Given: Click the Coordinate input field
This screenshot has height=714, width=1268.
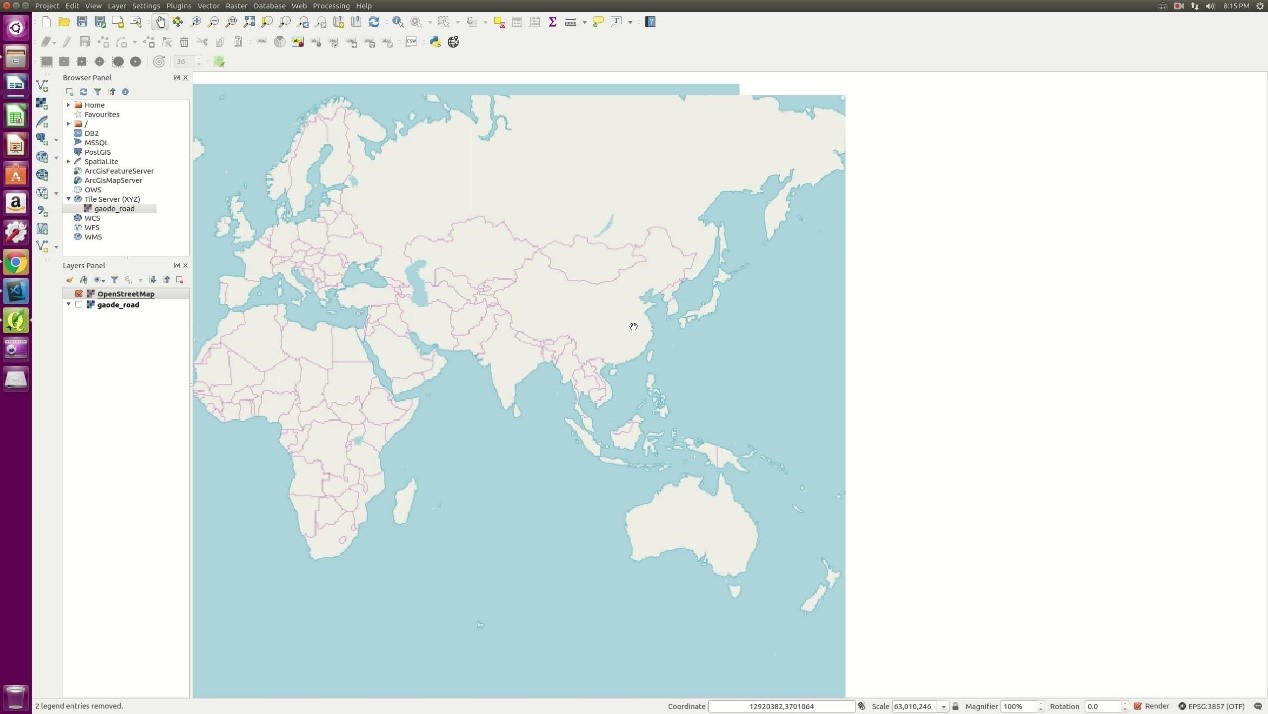Looking at the screenshot, I should point(781,706).
